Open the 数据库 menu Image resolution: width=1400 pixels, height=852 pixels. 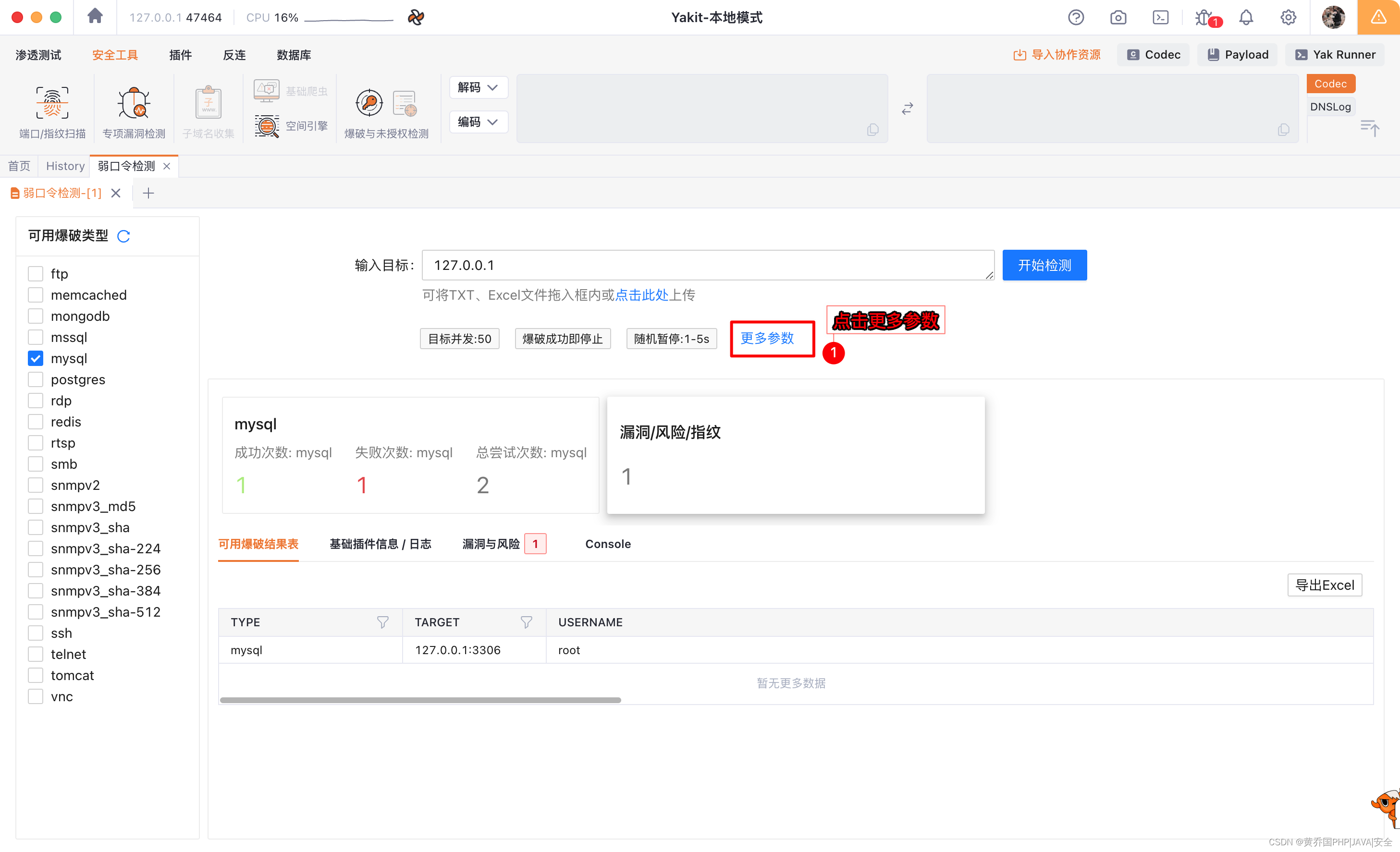point(294,55)
